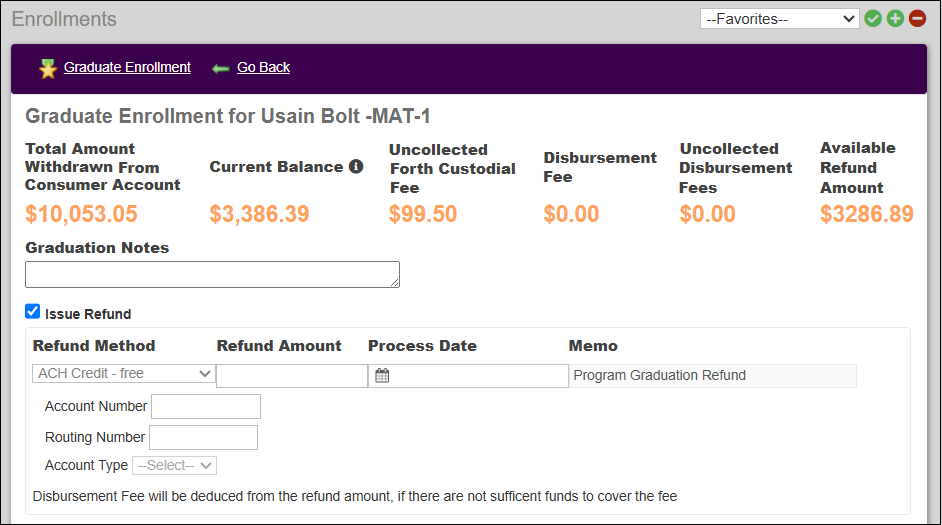Focus the Refund Amount field

(292, 376)
